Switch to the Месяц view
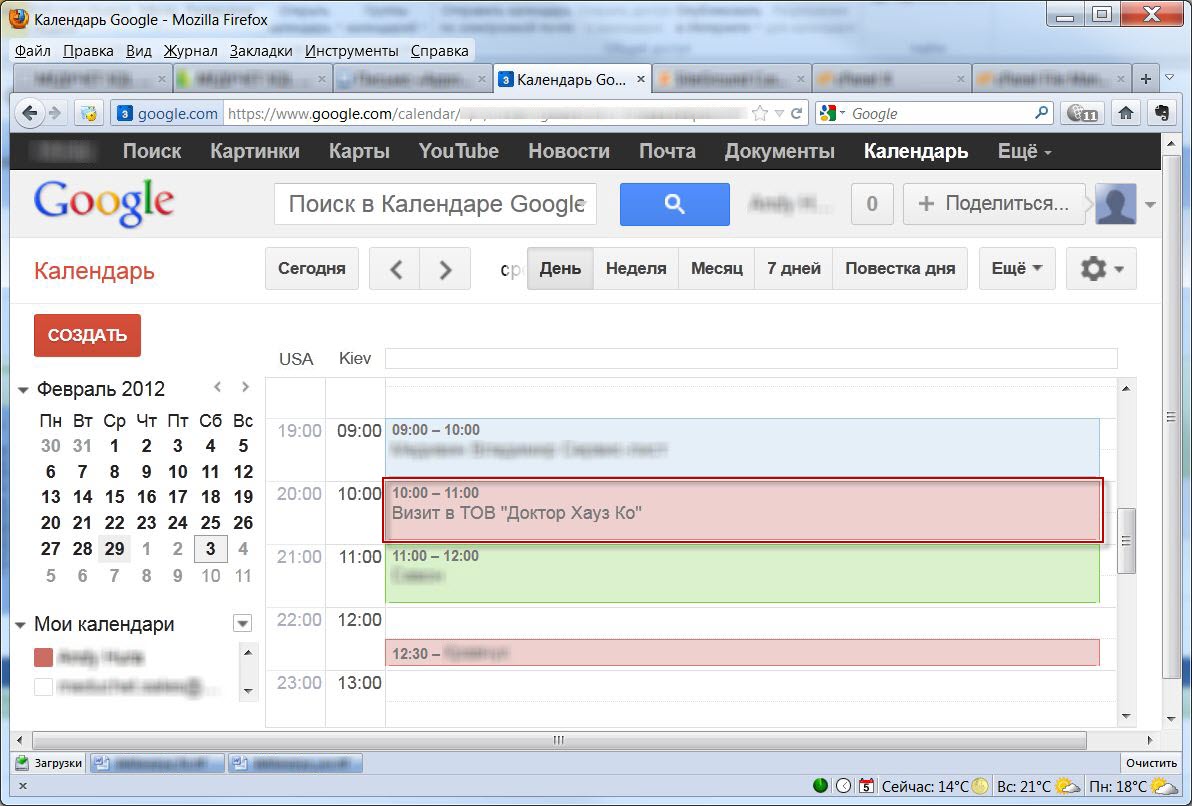This screenshot has width=1192, height=806. click(717, 268)
